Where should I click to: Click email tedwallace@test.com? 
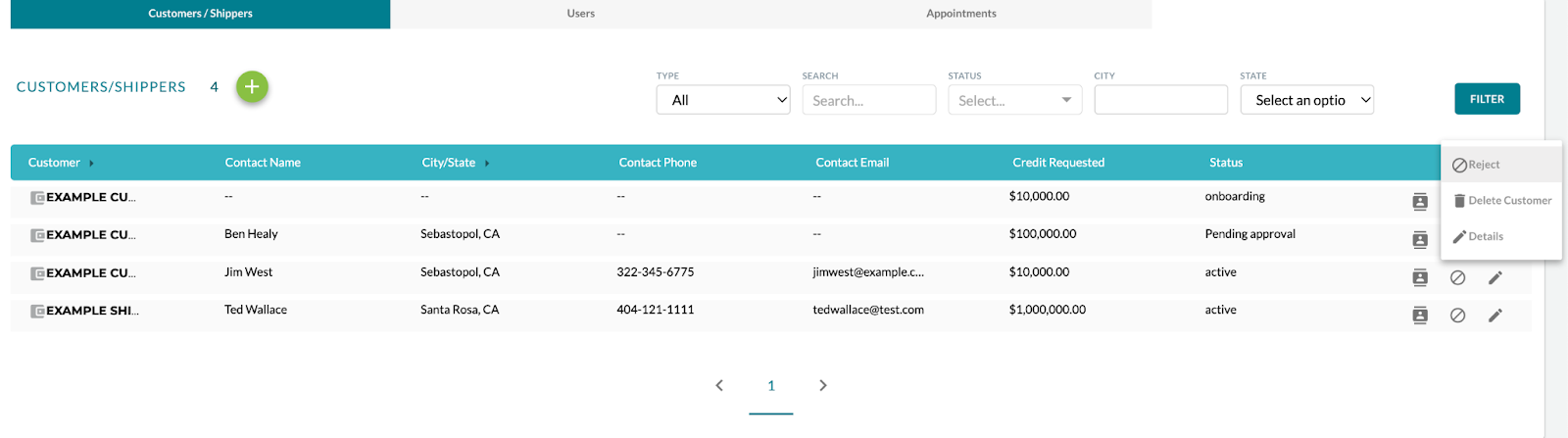[868, 310]
